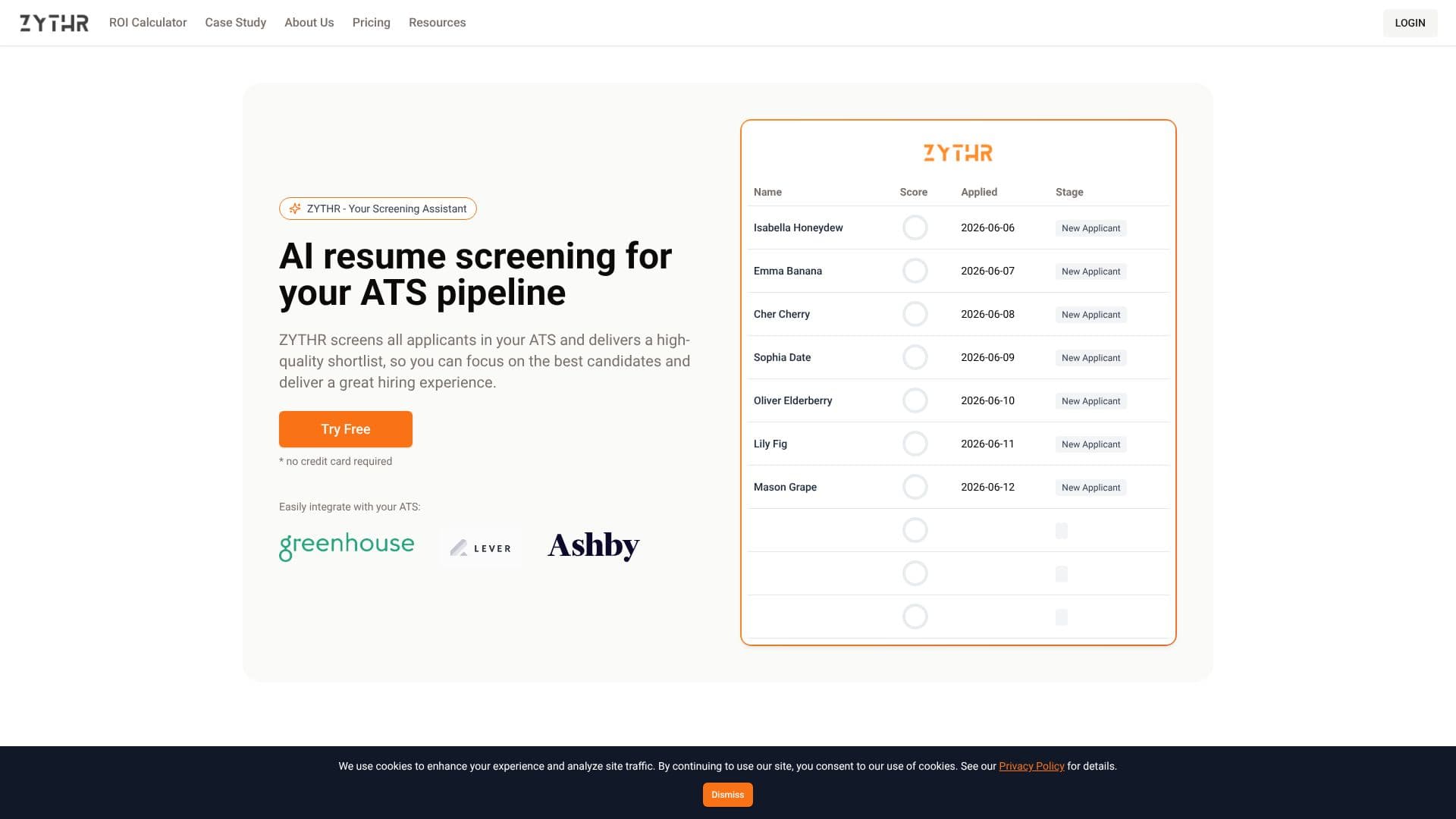Open the Case Study page

pos(236,23)
